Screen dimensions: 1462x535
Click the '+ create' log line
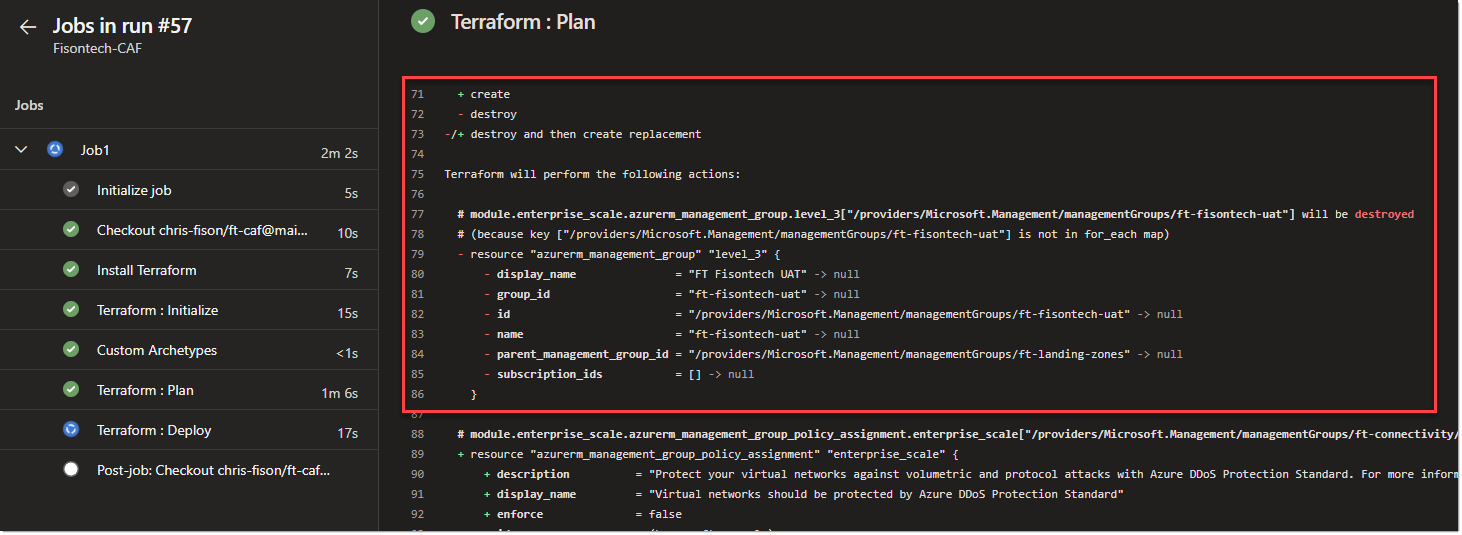pos(484,94)
